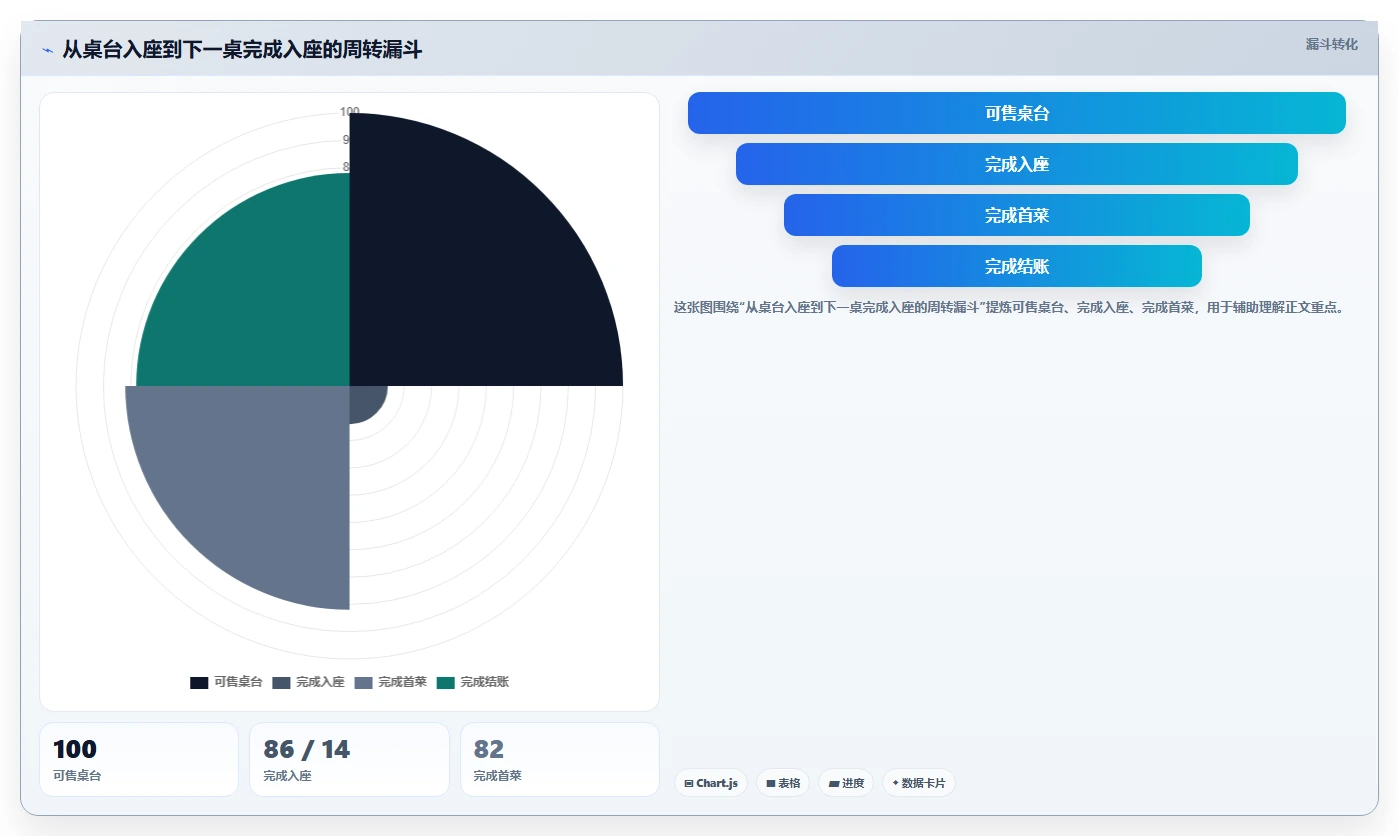1399x836 pixels.
Task: Select the 数据卡片 tag chip
Action: click(x=918, y=783)
